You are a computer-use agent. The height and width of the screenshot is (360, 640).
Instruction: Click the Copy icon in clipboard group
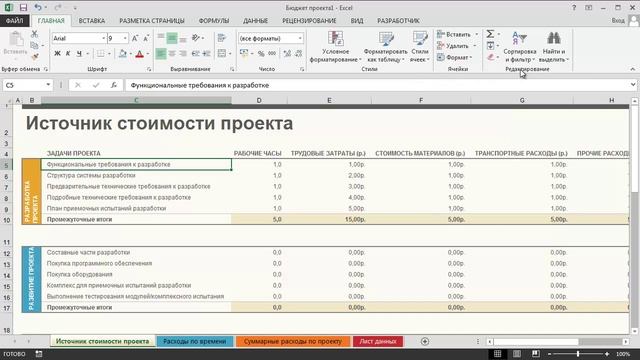pos(34,46)
